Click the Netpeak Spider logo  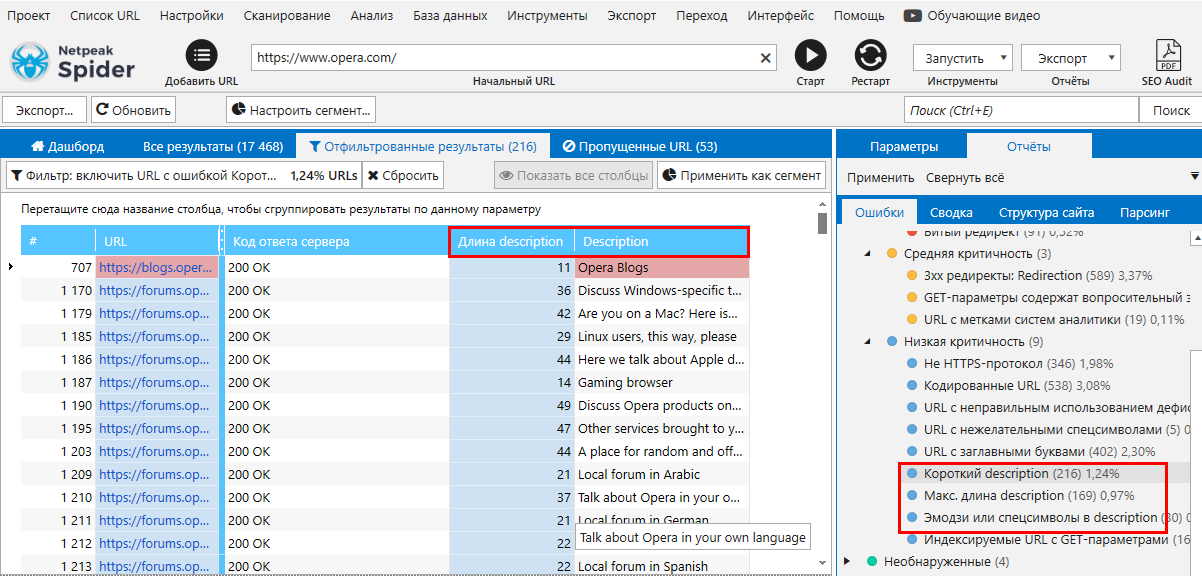[x=72, y=61]
